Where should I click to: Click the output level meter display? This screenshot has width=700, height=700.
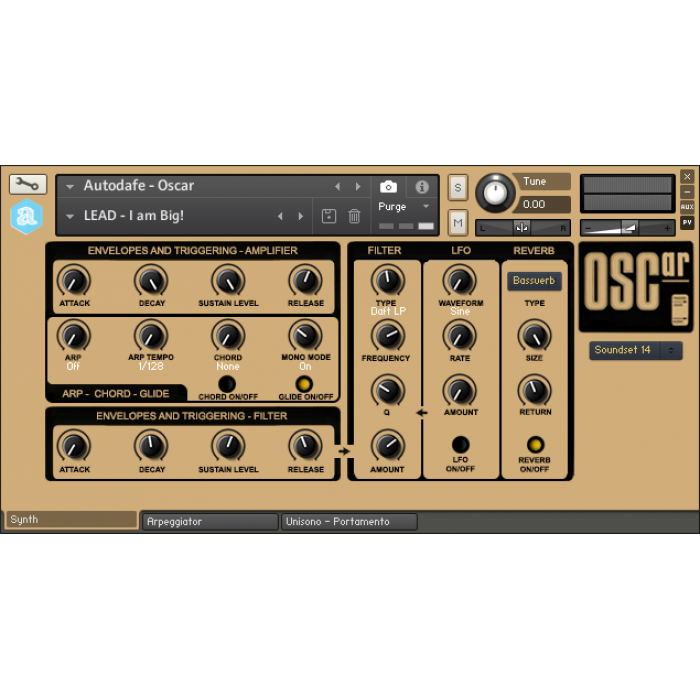[x=627, y=193]
